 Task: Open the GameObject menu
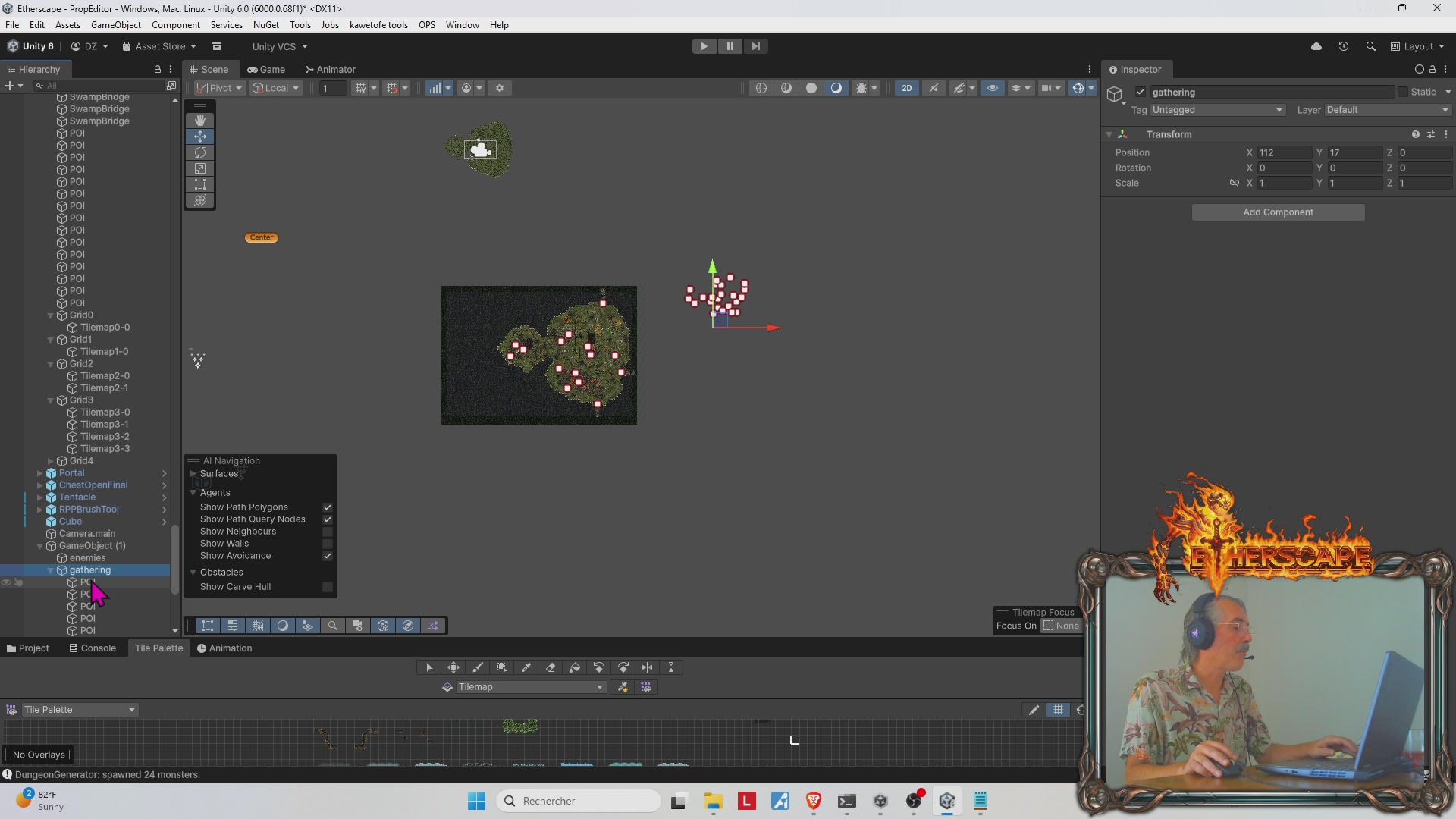click(x=116, y=25)
